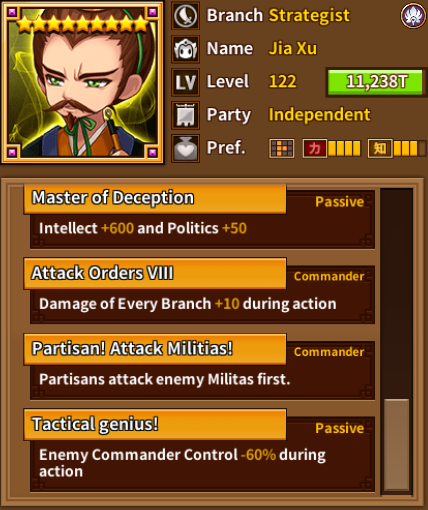Click the 知 intellect preference icon
This screenshot has width=428, height=510.
click(380, 148)
